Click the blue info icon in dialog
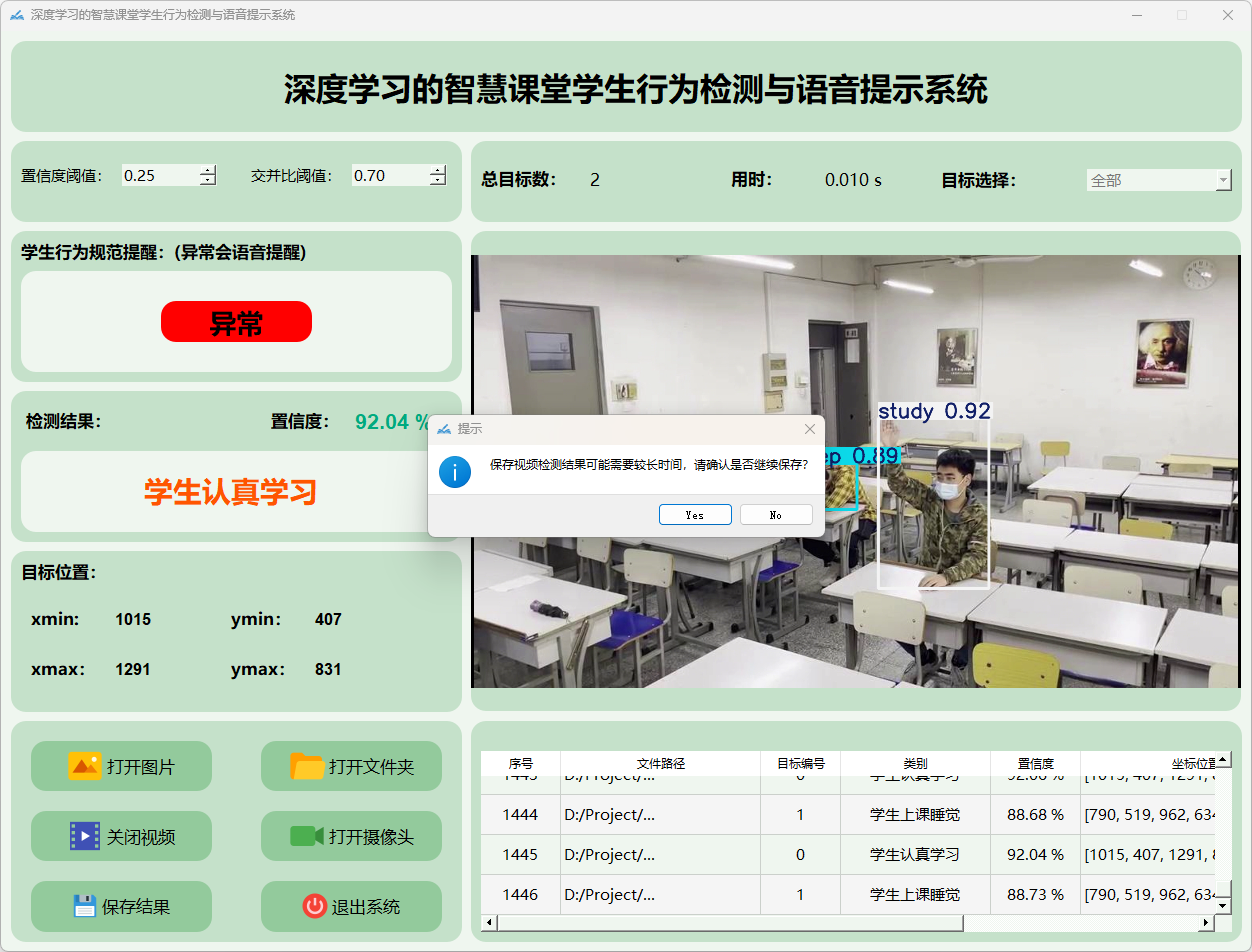The height and width of the screenshot is (952, 1252). [x=455, y=472]
